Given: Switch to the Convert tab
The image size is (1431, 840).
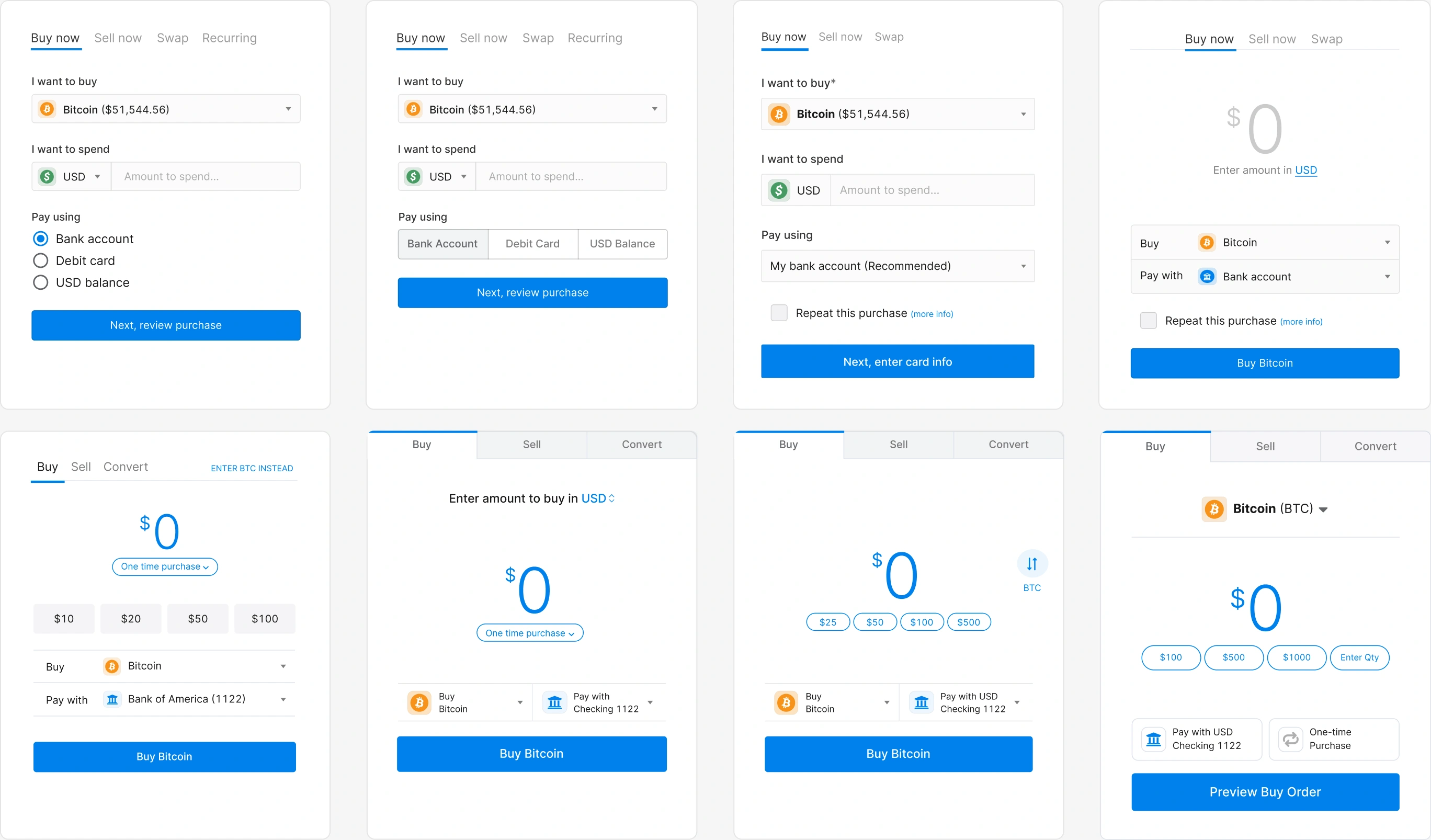Looking at the screenshot, I should tap(126, 465).
